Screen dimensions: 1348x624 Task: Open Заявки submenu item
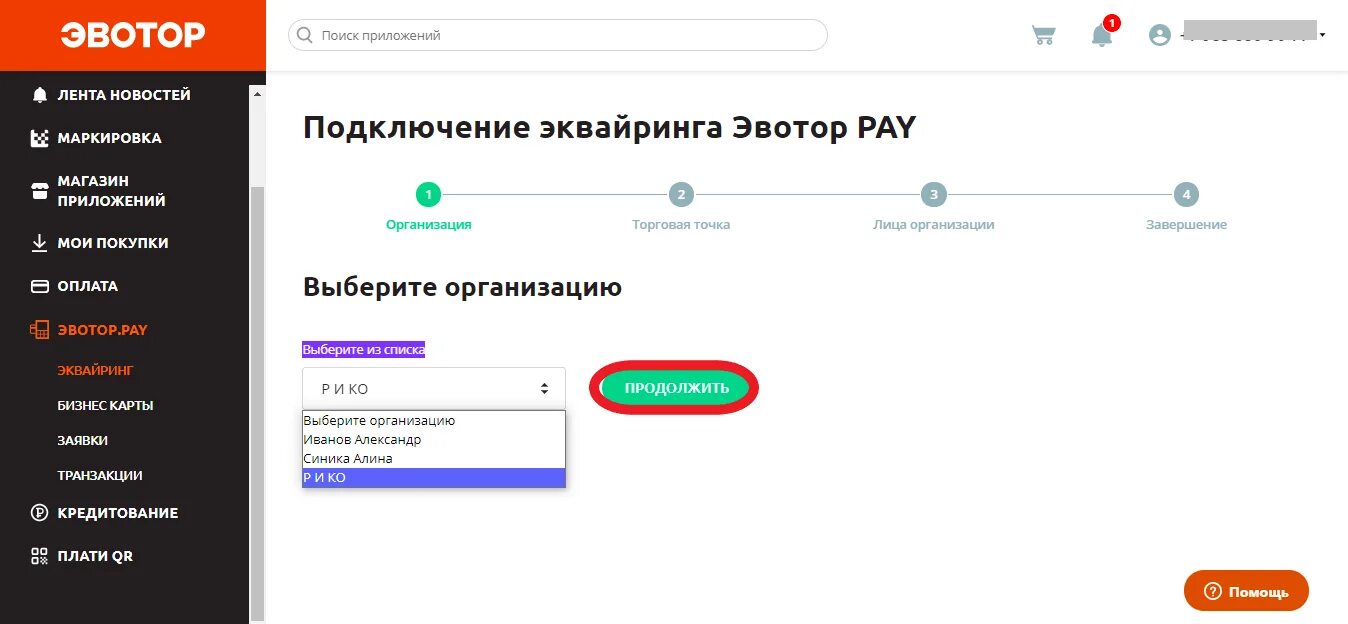pyautogui.click(x=82, y=441)
